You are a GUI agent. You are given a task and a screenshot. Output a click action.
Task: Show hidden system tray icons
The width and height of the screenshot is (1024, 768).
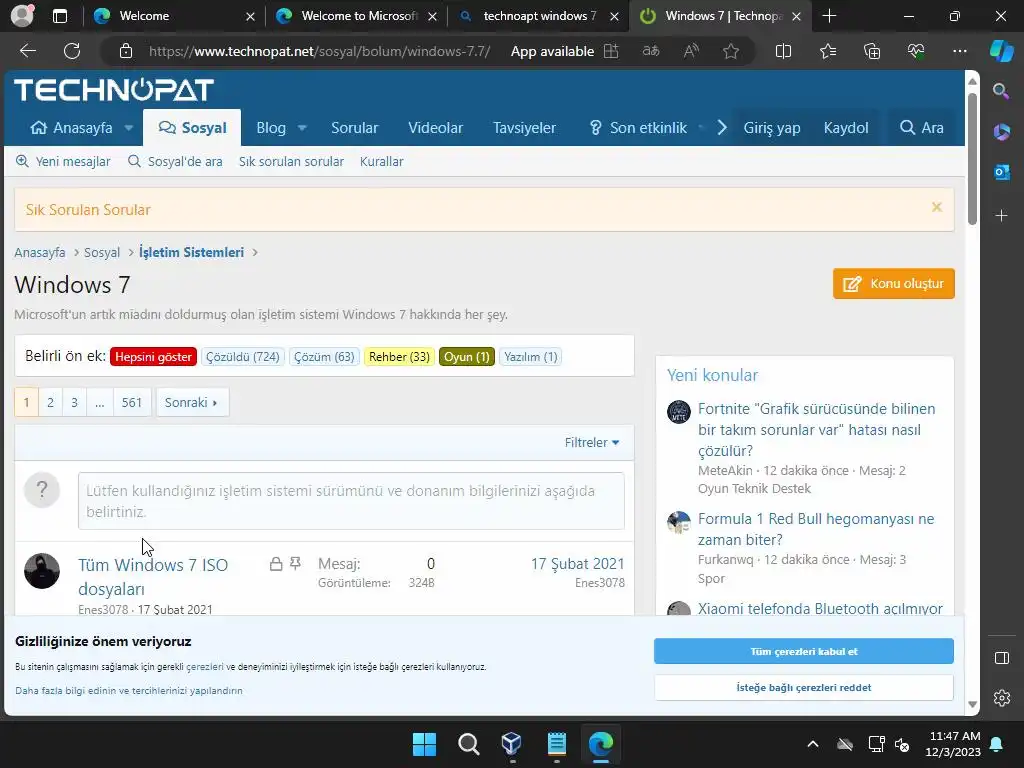pyautogui.click(x=812, y=744)
